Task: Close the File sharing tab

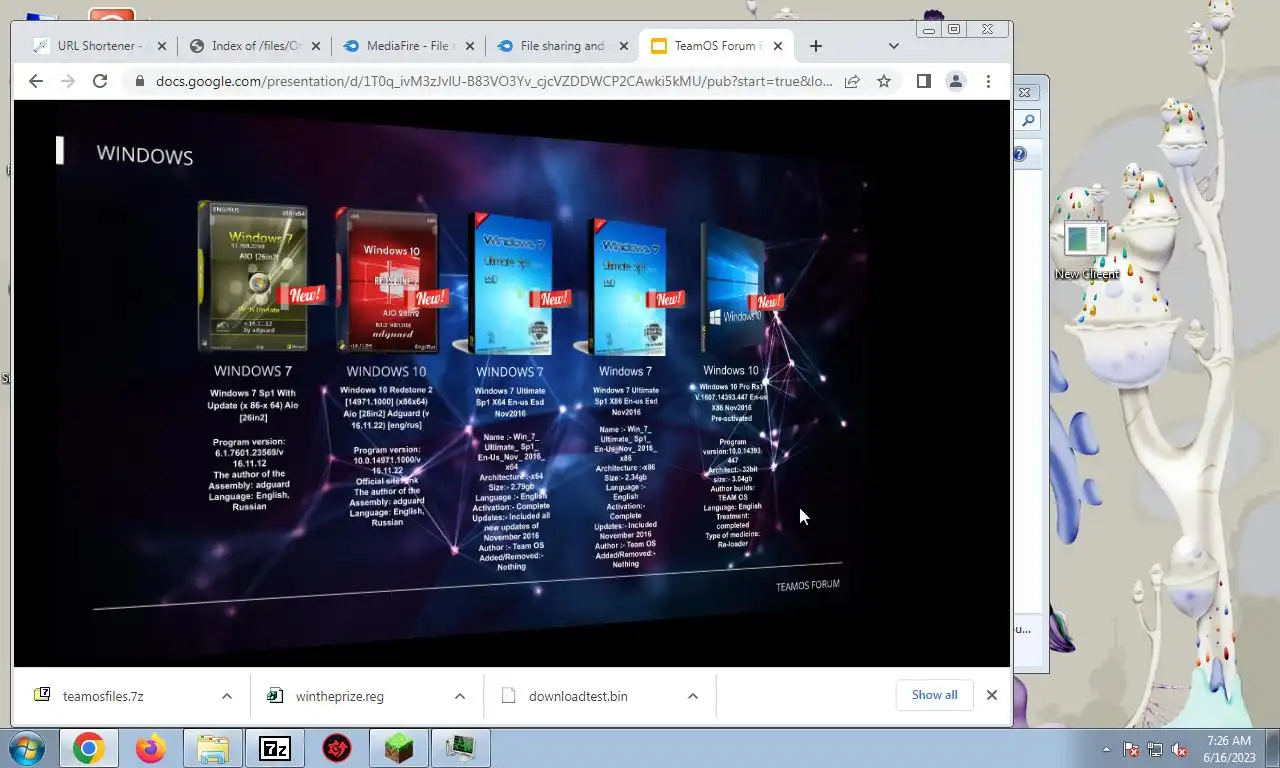Action: pyautogui.click(x=623, y=46)
